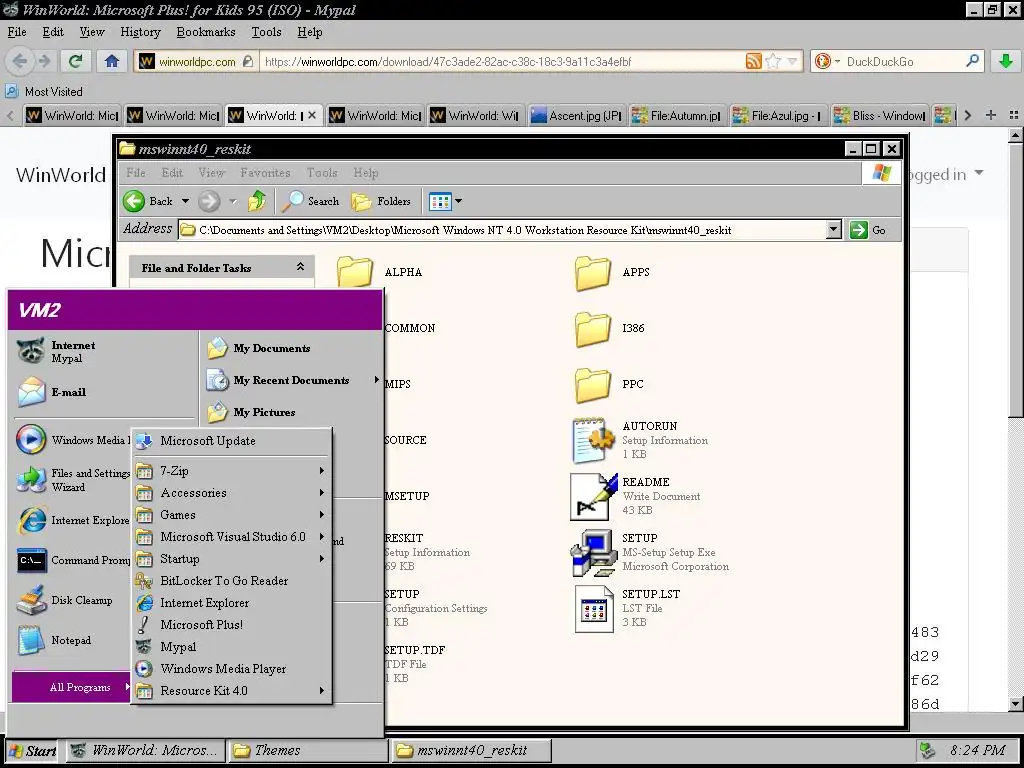Switch to the Bliss - Windows browser tab

[880, 116]
